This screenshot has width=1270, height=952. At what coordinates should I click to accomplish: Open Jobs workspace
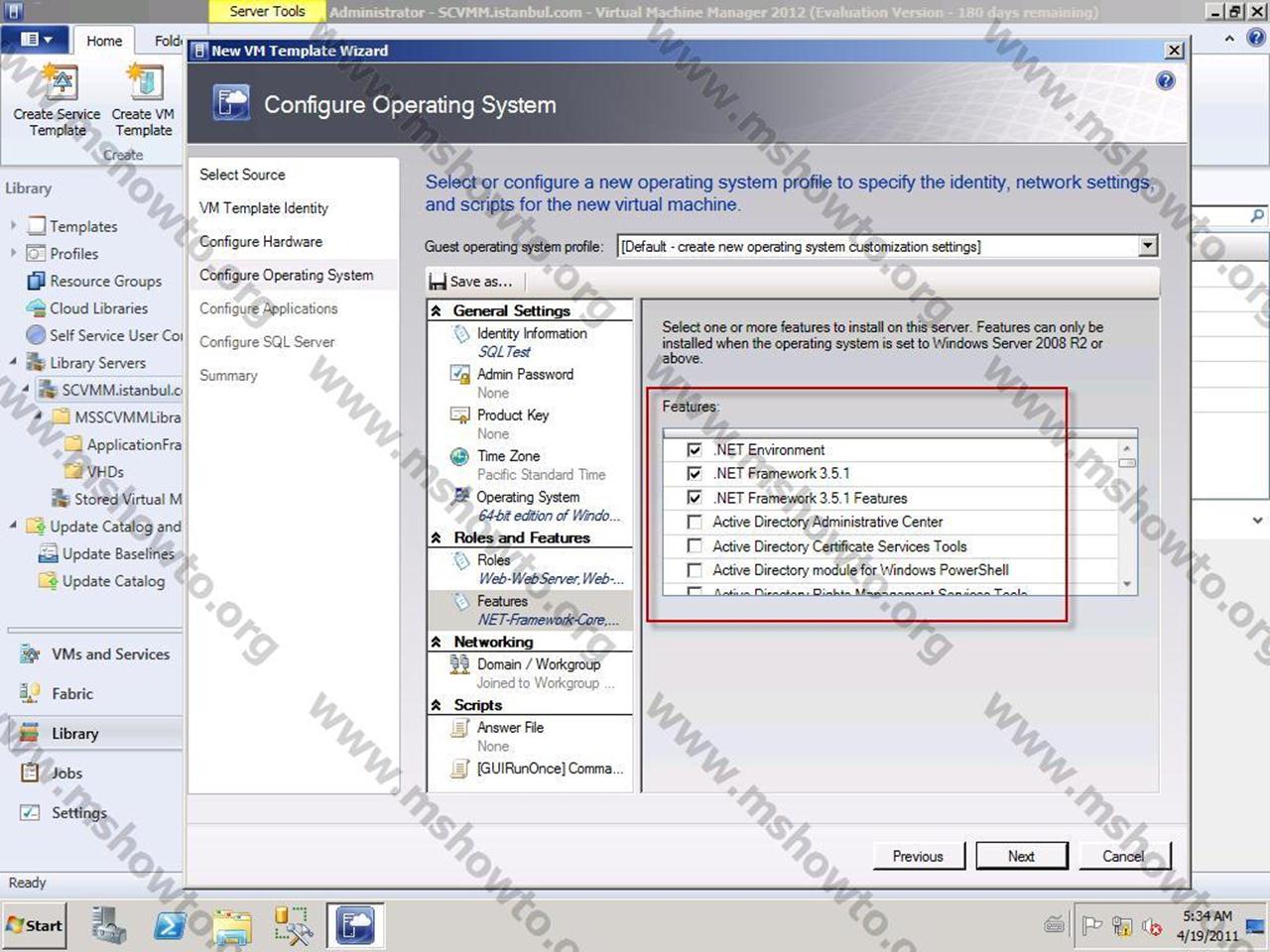pyautogui.click(x=52, y=773)
